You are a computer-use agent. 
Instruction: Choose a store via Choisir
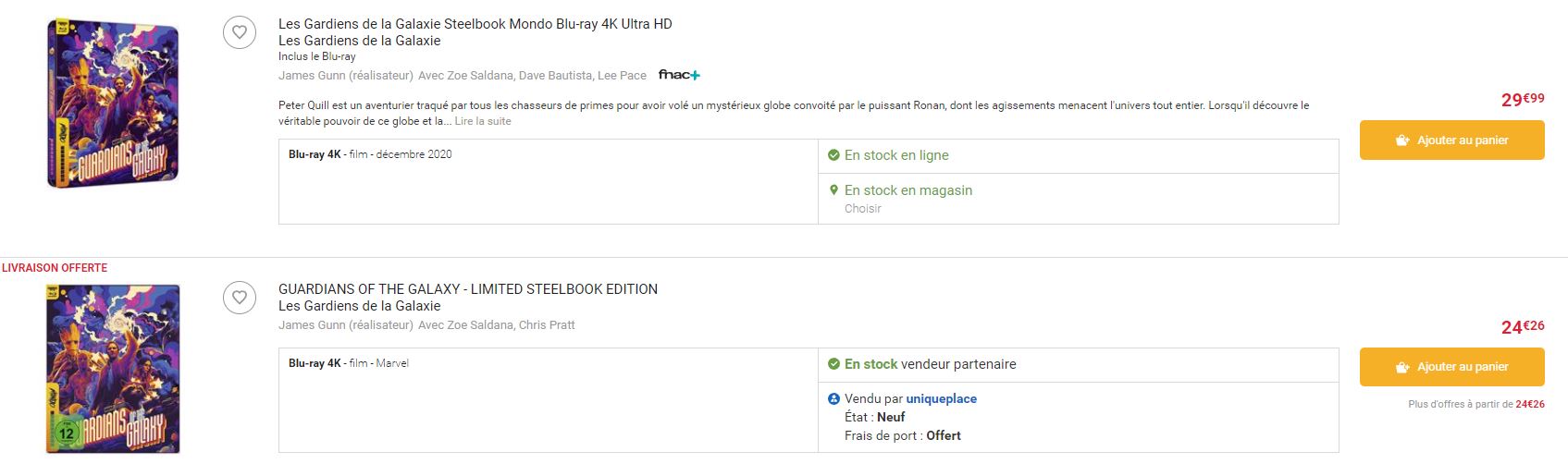862,209
